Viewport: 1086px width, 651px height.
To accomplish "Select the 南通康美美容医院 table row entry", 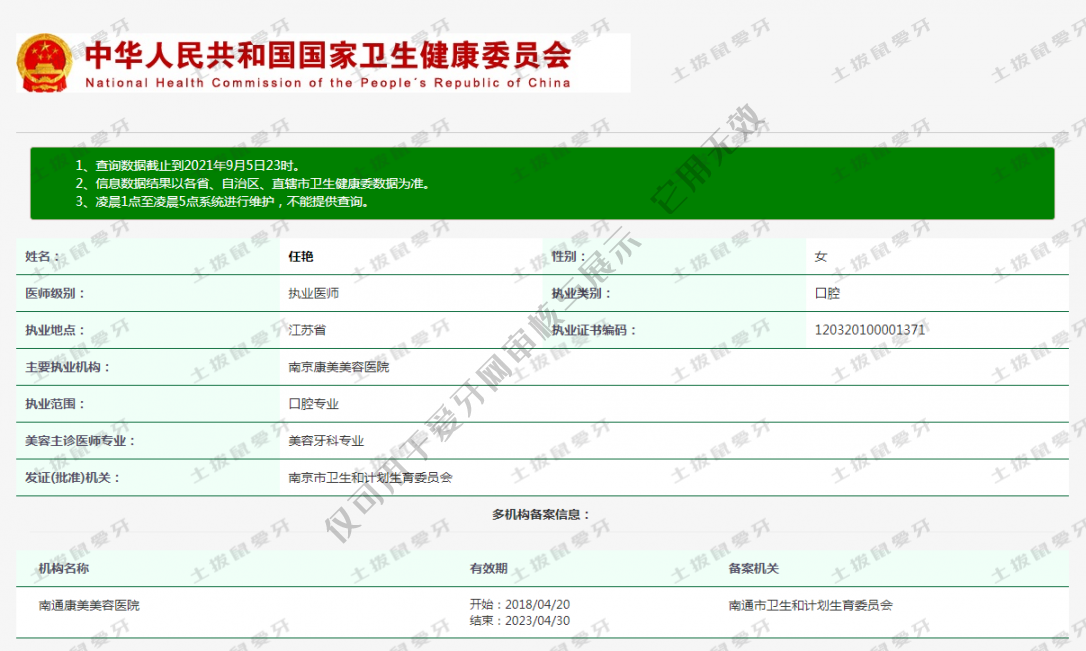I will coord(89,606).
